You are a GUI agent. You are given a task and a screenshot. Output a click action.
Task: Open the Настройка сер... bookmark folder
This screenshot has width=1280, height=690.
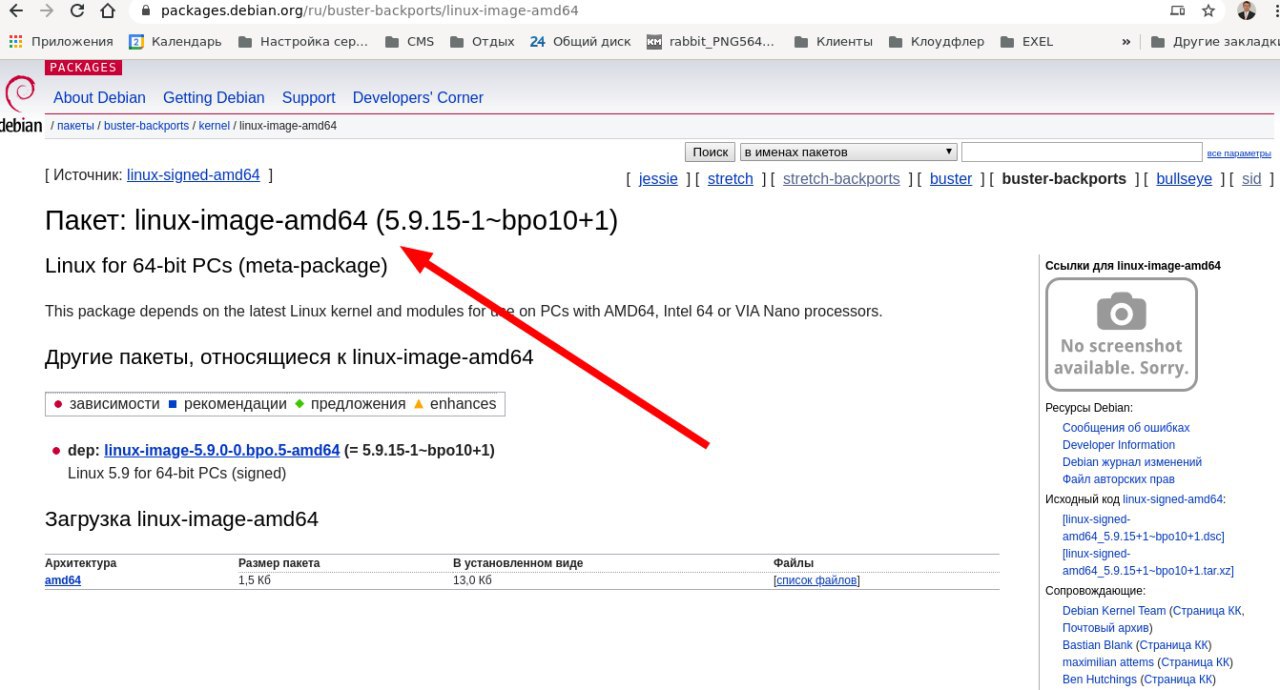(303, 41)
